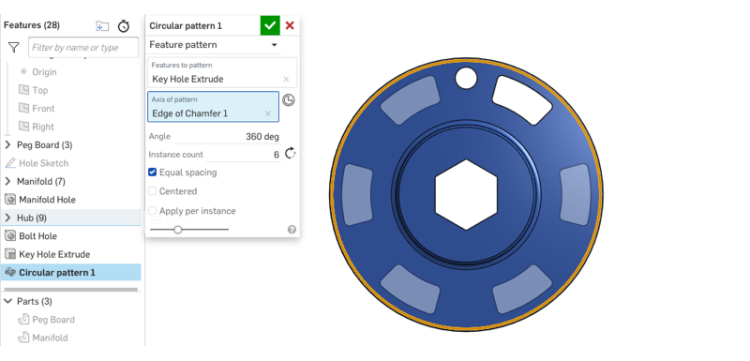Select Origin in the feature tree
Viewport: 750px width, 361px height.
(x=44, y=72)
